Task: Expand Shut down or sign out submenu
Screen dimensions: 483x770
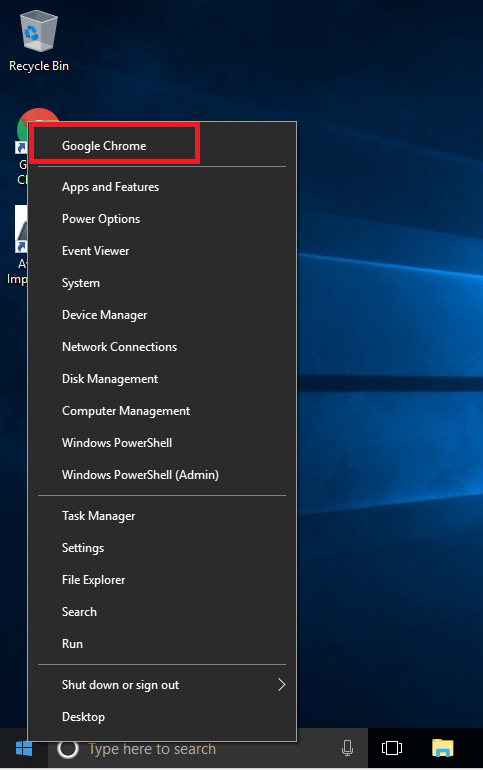Action: (x=162, y=685)
